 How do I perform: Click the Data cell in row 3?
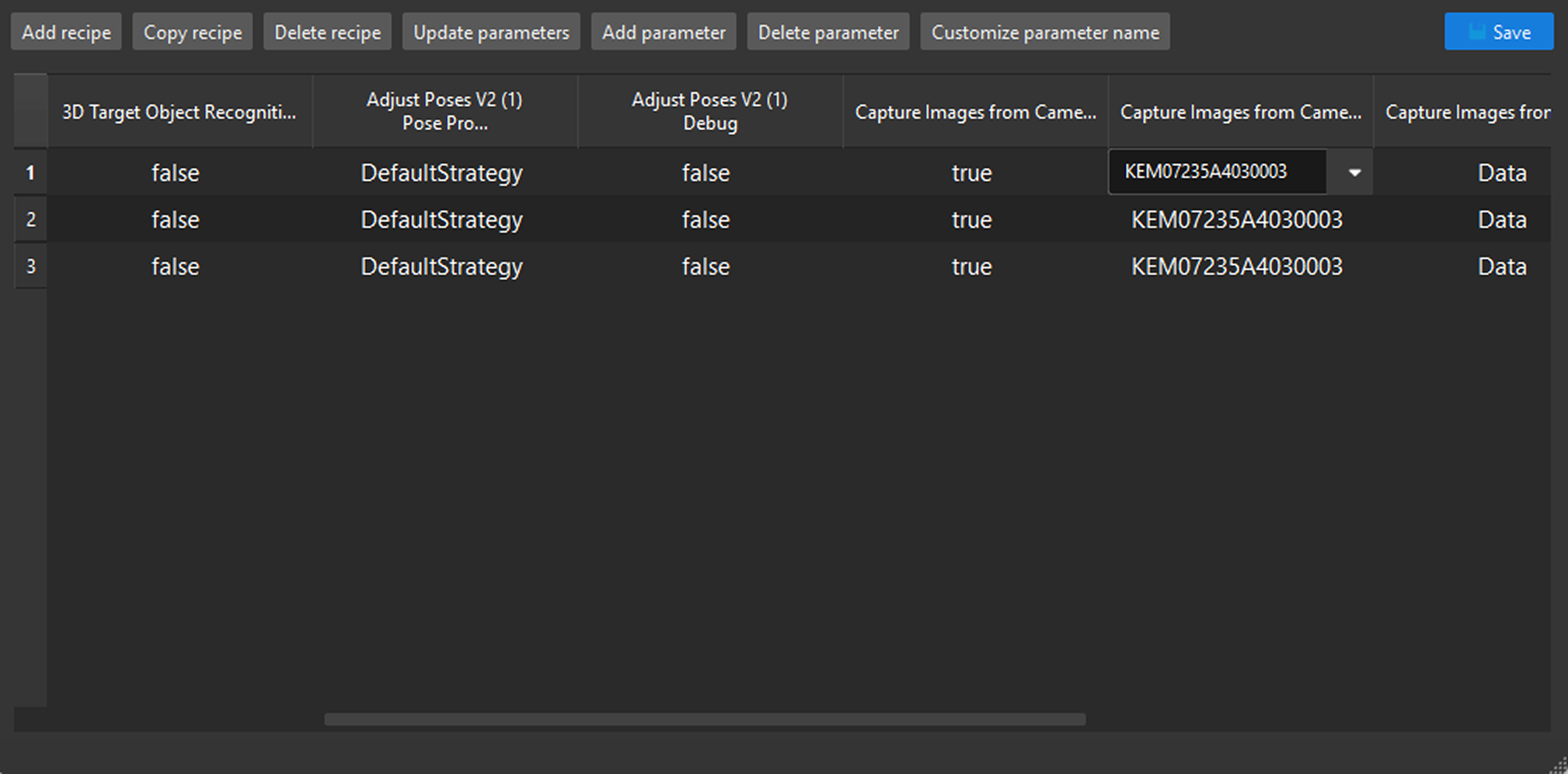1501,266
